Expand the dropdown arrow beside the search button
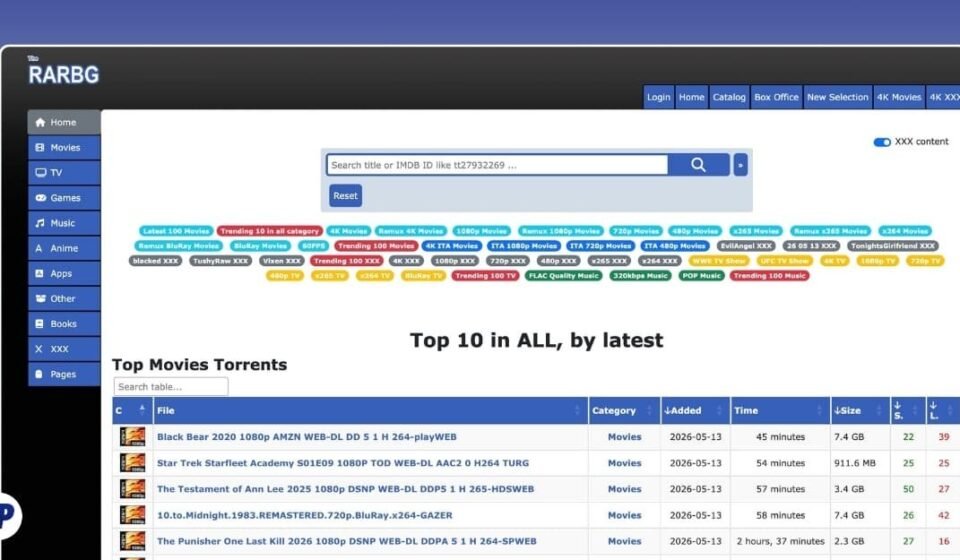 pos(740,165)
